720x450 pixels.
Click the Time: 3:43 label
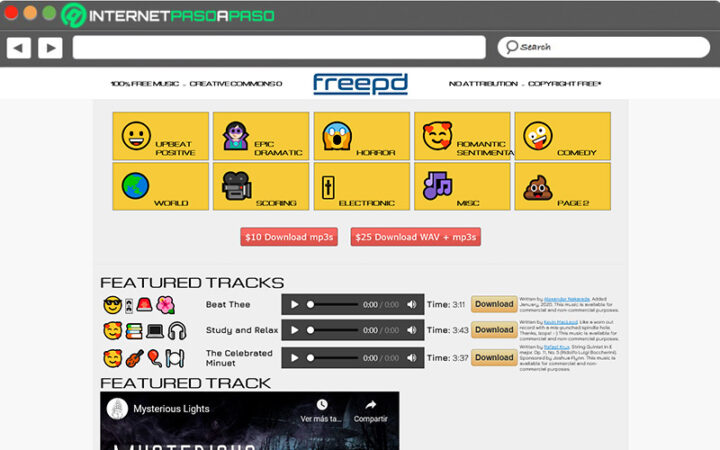(x=448, y=330)
